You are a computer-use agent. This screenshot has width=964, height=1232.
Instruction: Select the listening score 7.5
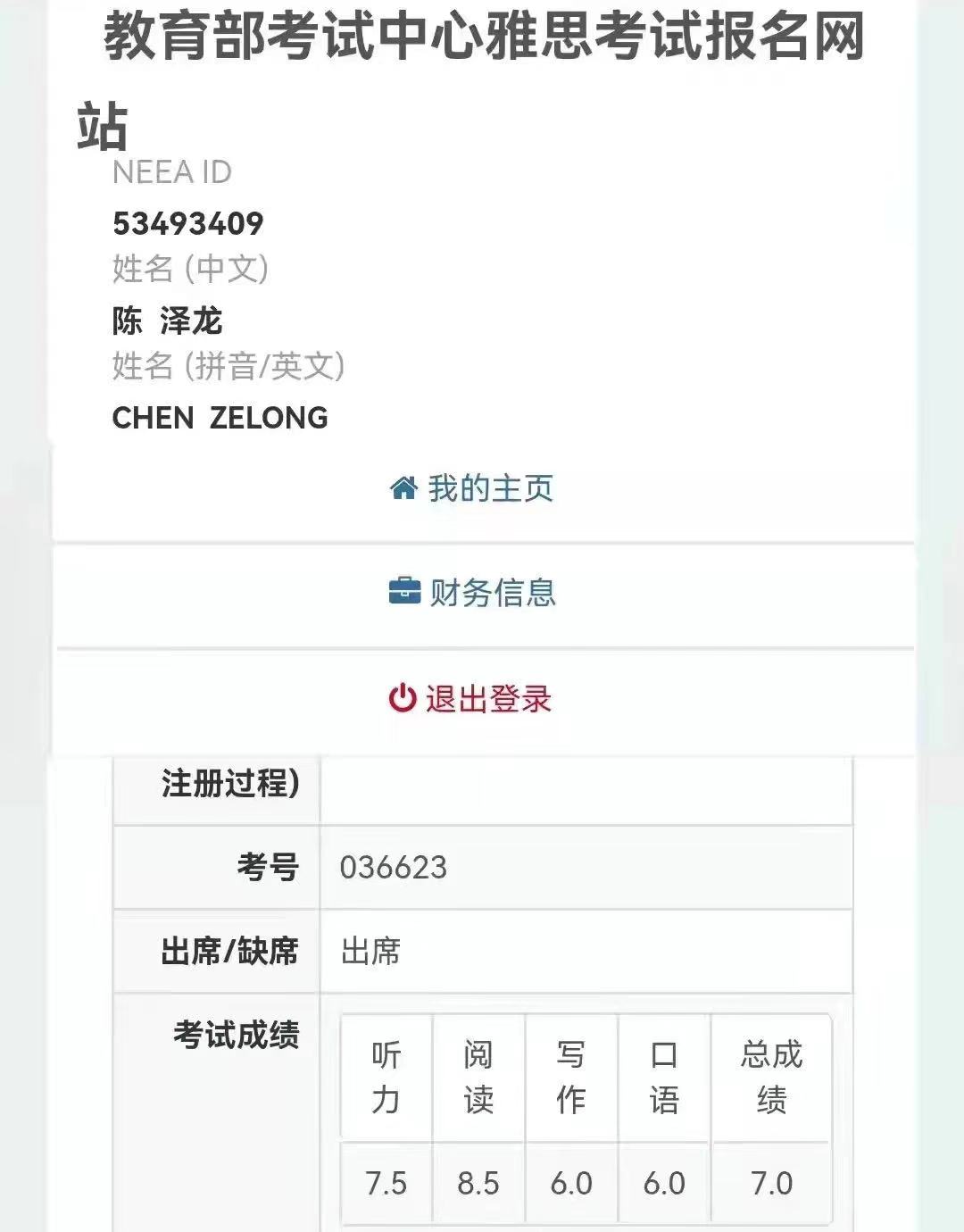click(x=386, y=1183)
